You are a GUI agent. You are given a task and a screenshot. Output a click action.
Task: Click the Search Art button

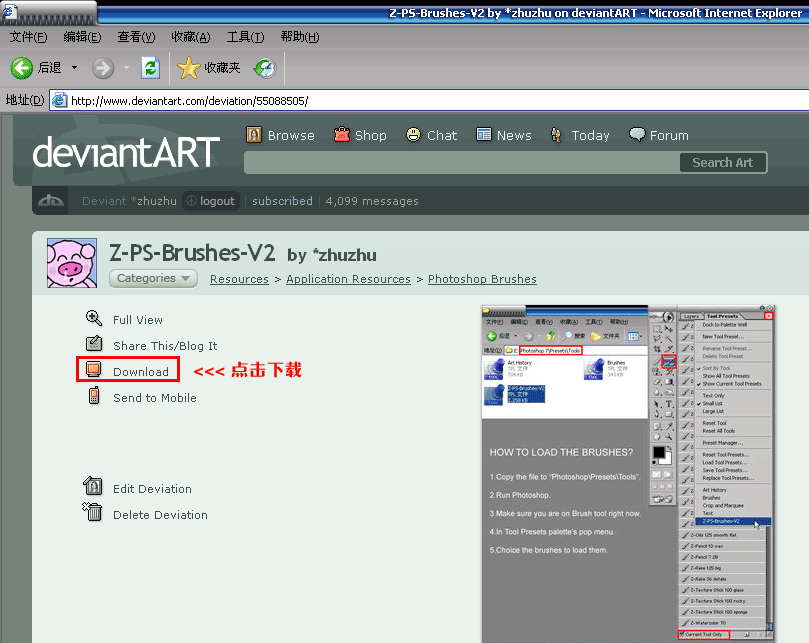click(x=723, y=163)
